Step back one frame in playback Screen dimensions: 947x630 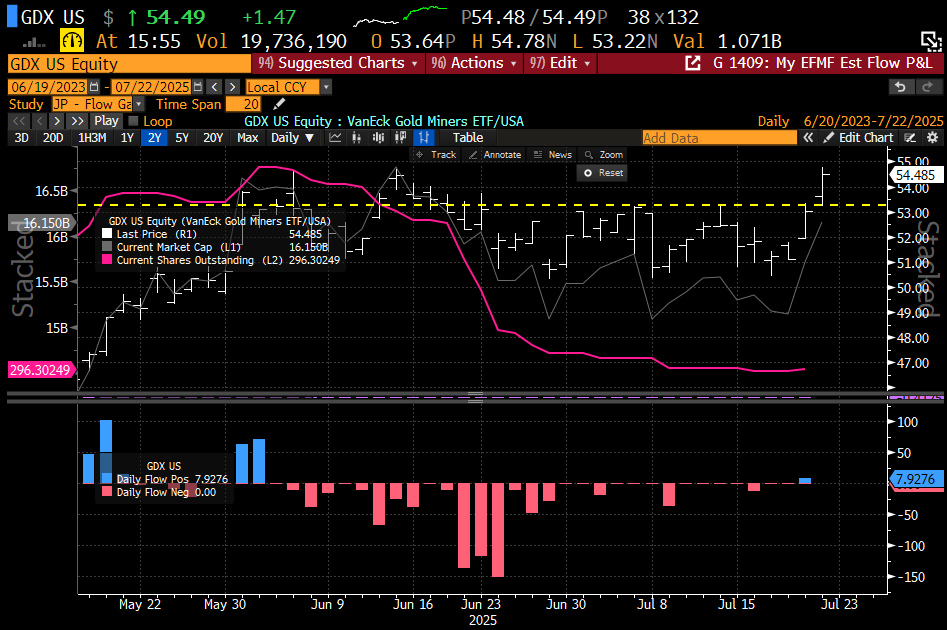click(40, 121)
